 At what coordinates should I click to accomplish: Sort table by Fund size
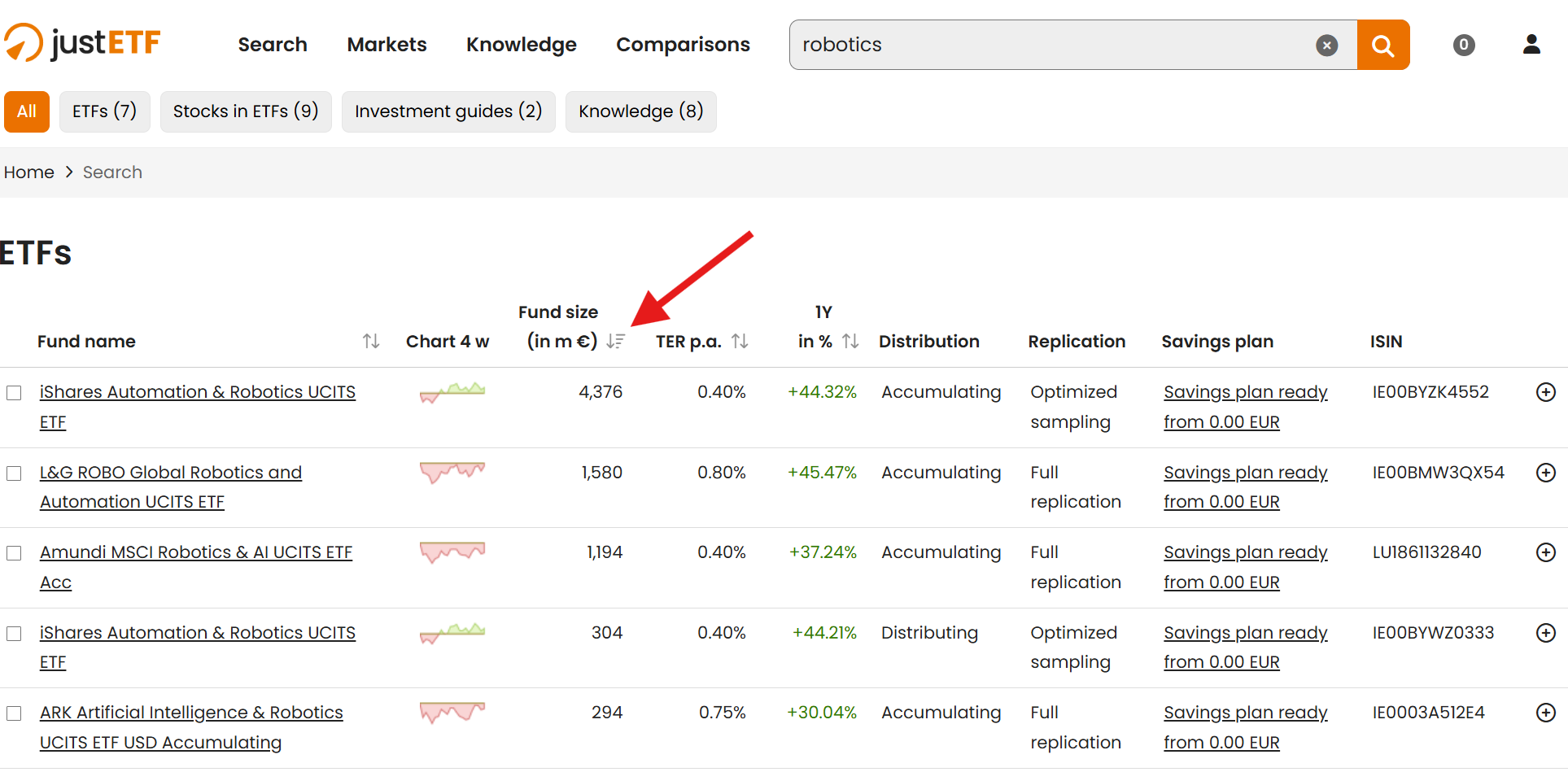pyautogui.click(x=616, y=342)
